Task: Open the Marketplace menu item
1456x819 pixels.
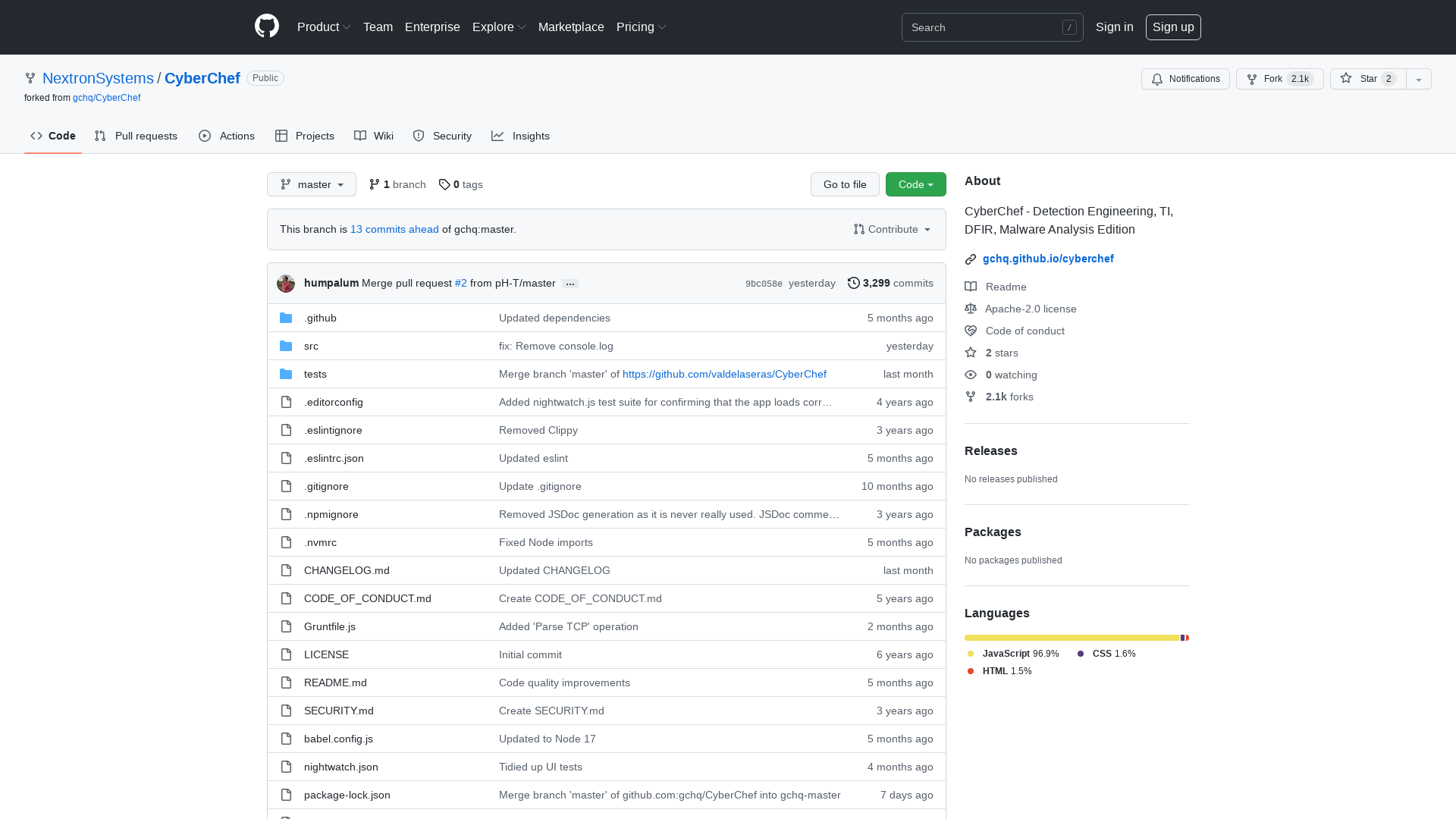Action: (x=571, y=27)
